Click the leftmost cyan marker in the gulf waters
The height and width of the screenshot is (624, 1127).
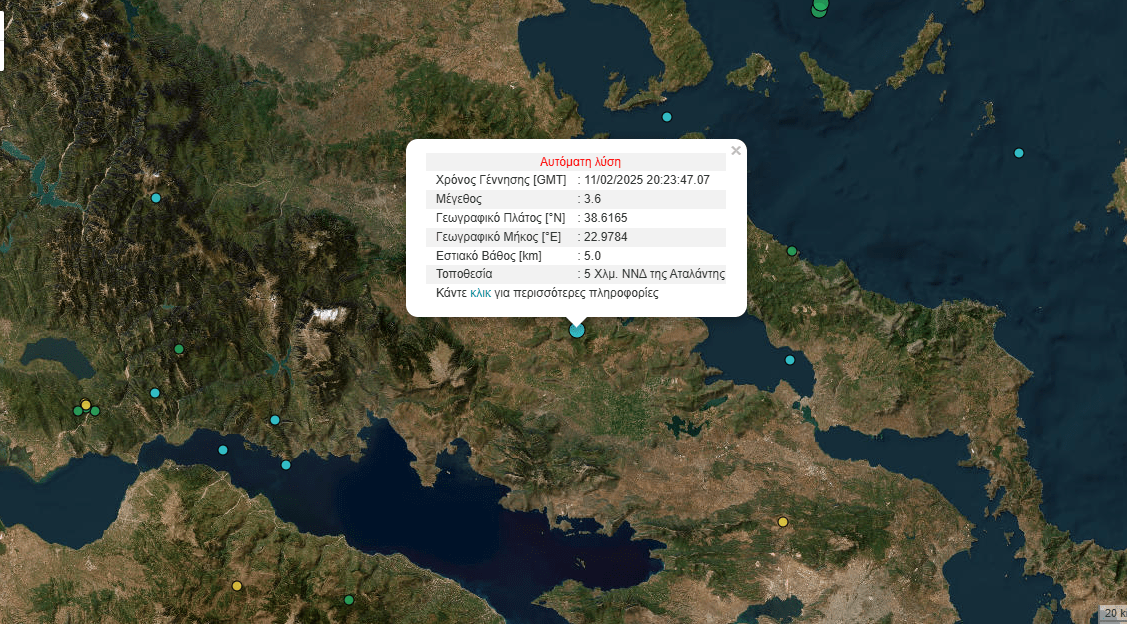coord(223,450)
